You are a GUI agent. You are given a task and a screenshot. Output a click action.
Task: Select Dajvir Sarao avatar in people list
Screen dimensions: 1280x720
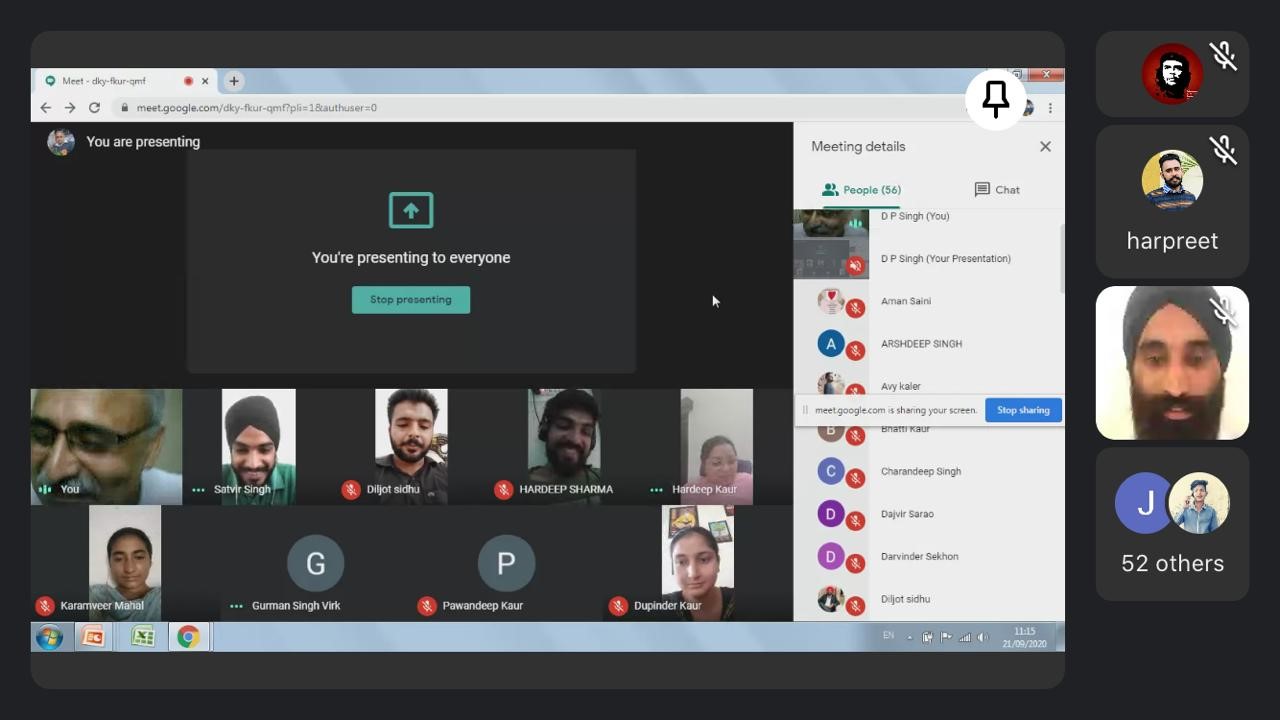[831, 514]
